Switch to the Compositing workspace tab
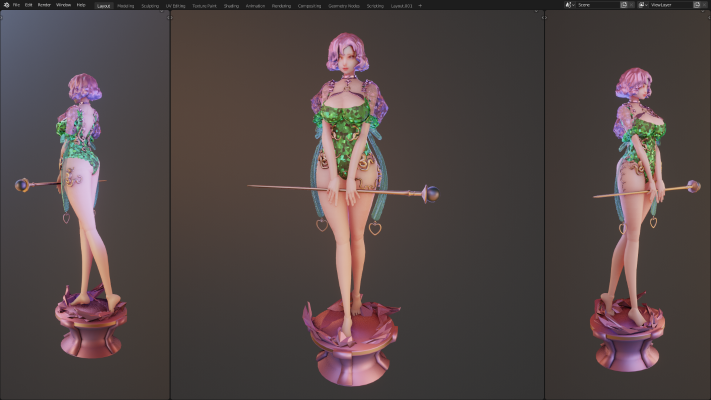Viewport: 711px width, 400px height. click(x=309, y=5)
